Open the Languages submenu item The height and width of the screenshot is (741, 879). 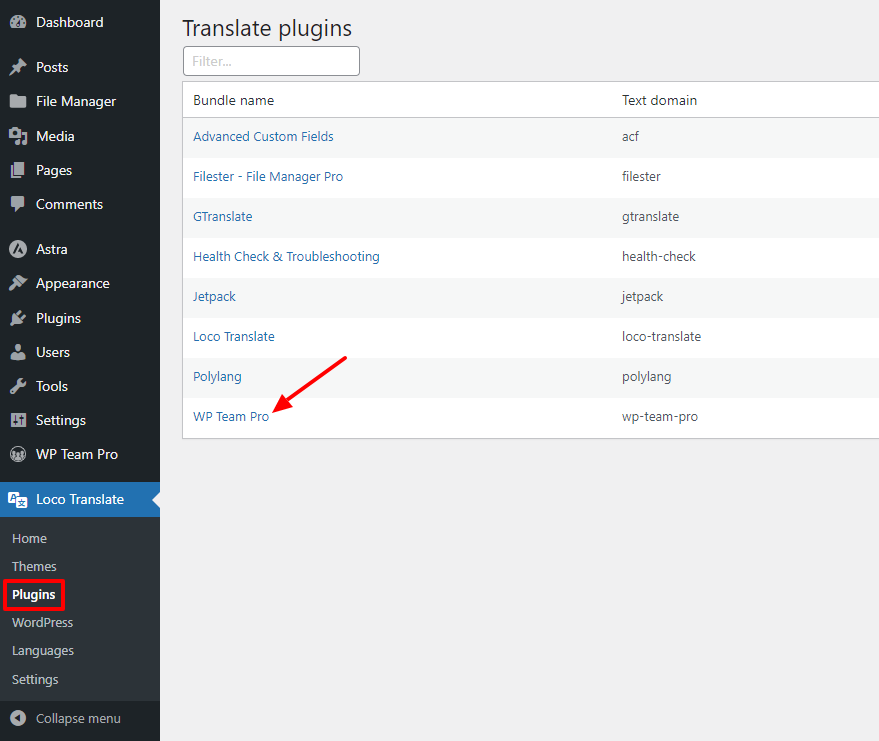coord(43,651)
